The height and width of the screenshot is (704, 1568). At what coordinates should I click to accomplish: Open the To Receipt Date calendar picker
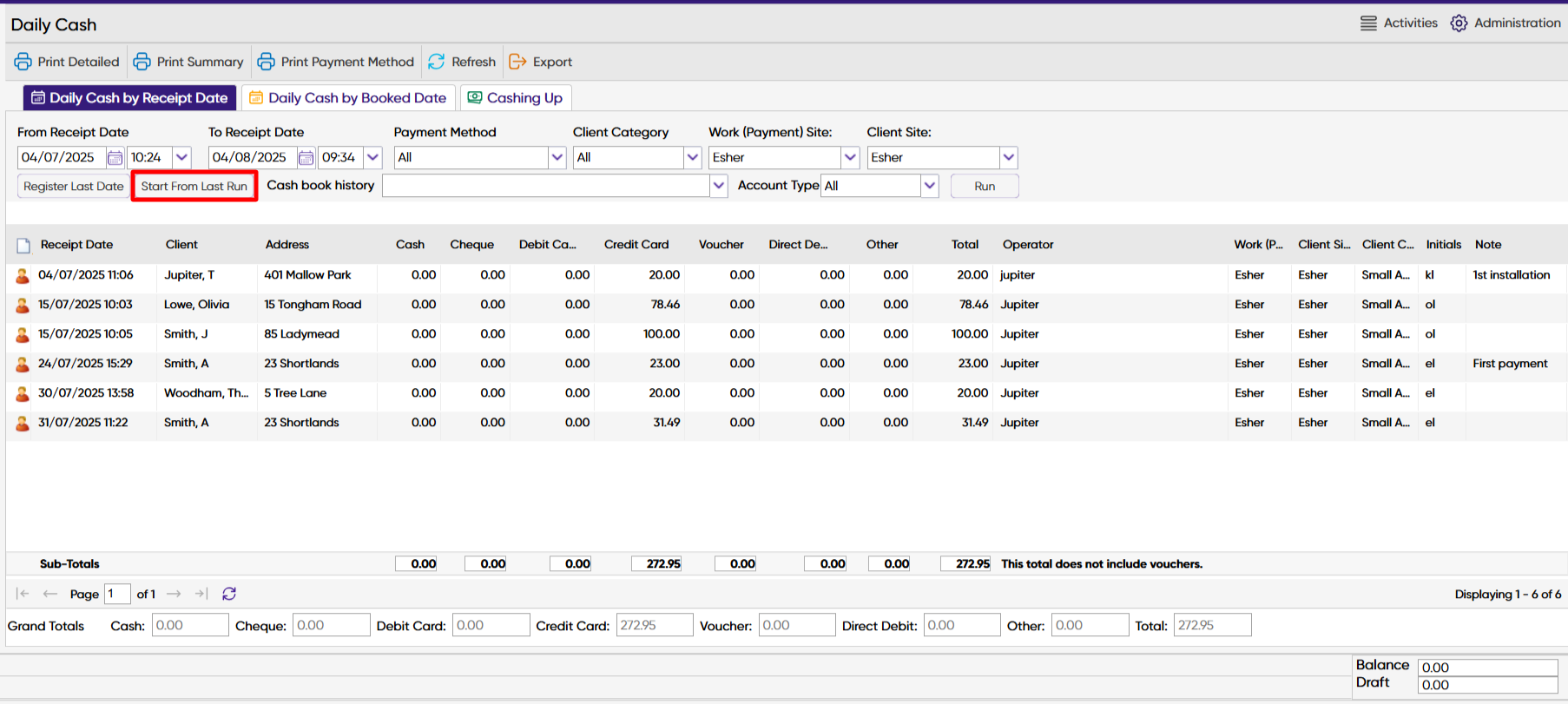306,158
